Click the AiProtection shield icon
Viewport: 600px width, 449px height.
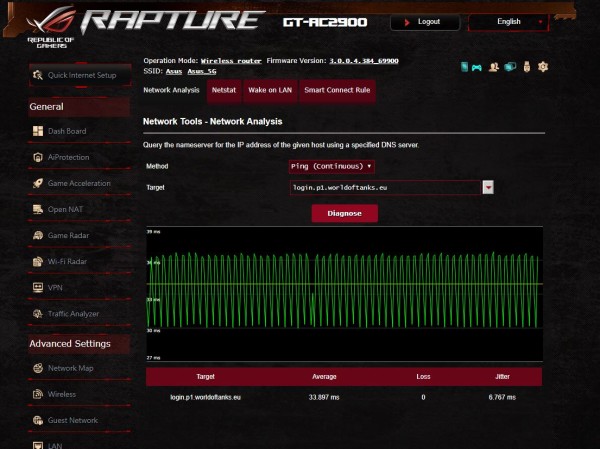(38, 157)
